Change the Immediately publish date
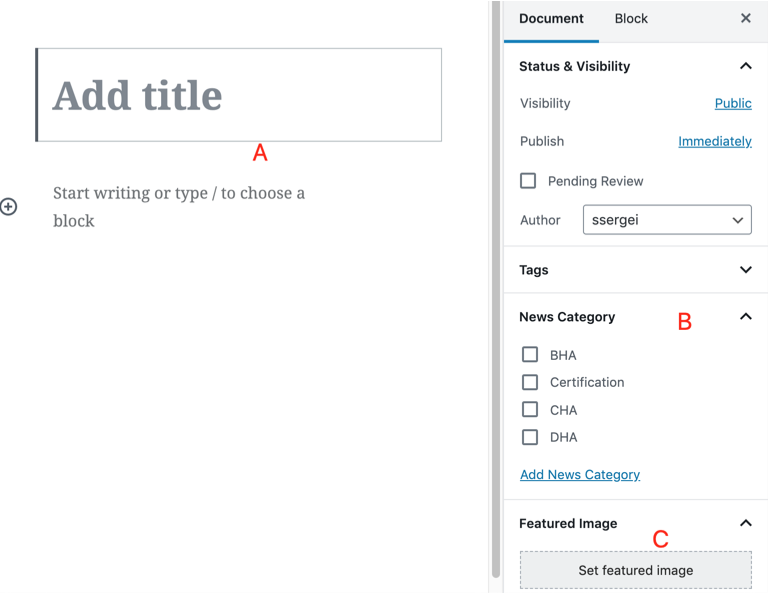768x593 pixels. [x=714, y=141]
